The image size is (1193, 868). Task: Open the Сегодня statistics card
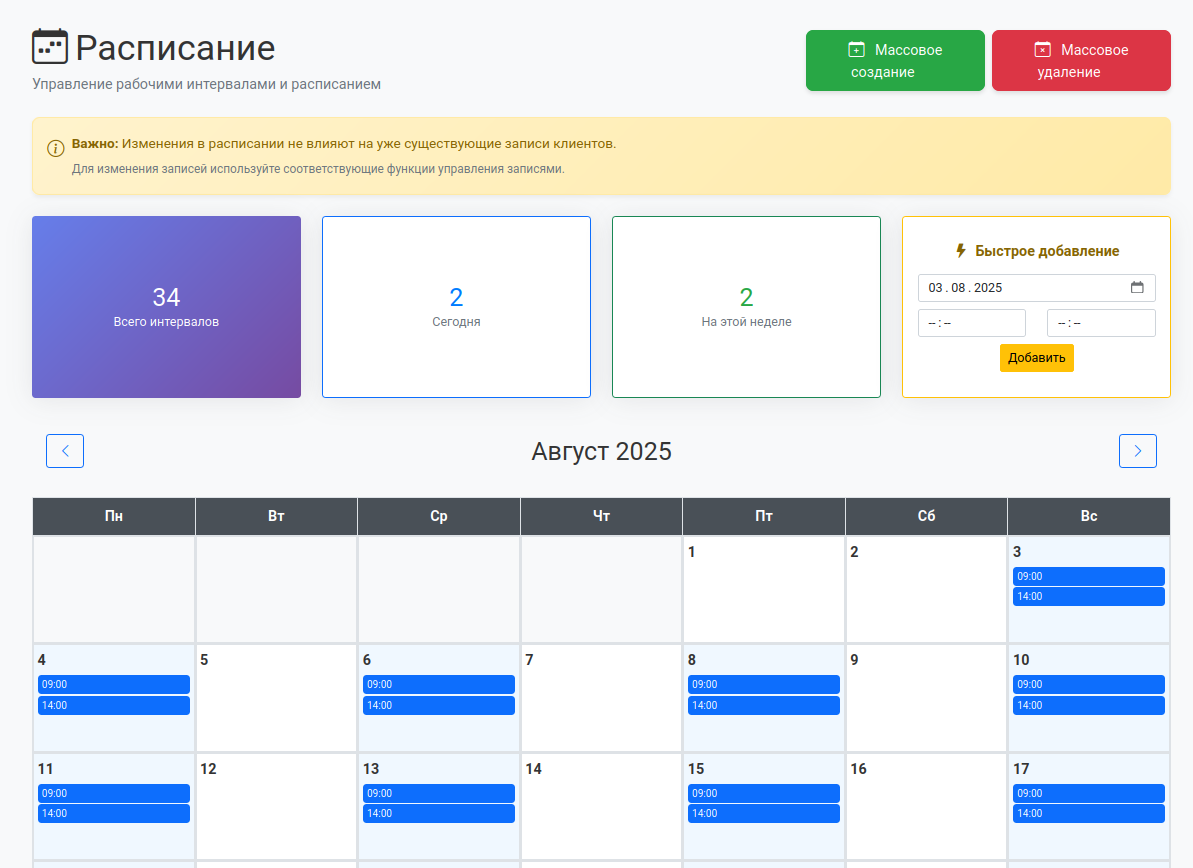pos(456,307)
